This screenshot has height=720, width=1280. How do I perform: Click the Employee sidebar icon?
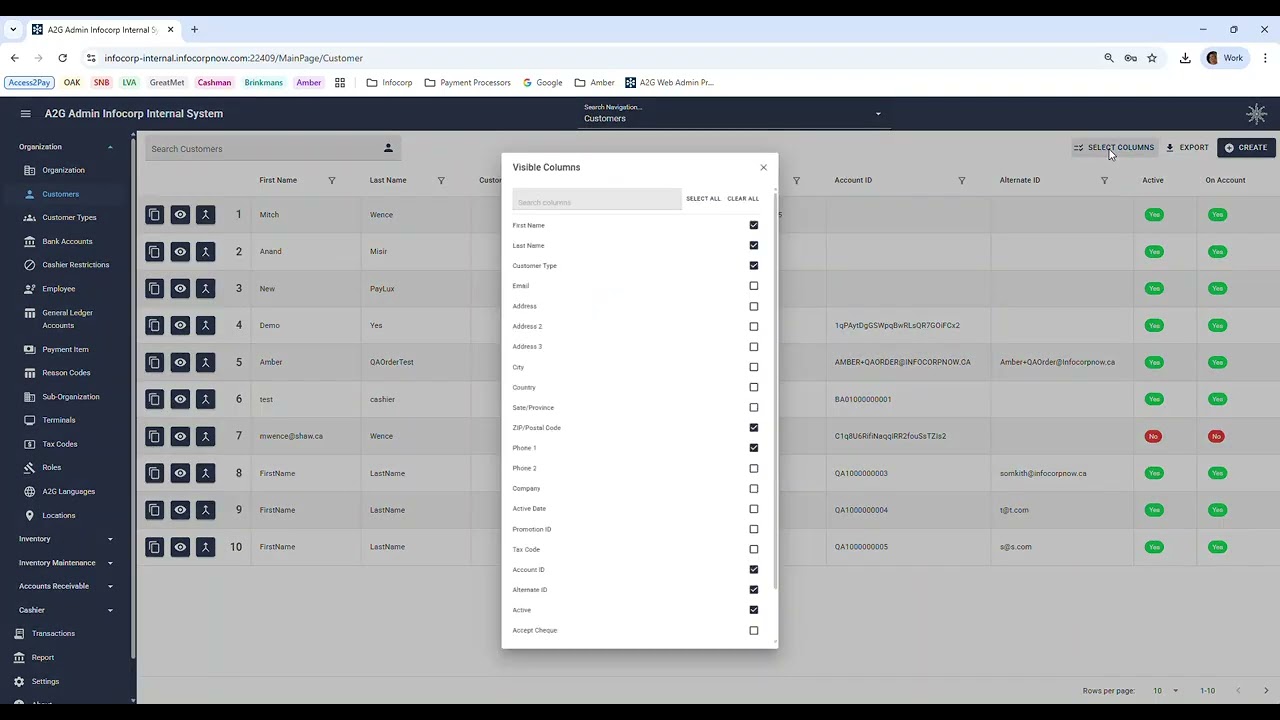click(30, 289)
